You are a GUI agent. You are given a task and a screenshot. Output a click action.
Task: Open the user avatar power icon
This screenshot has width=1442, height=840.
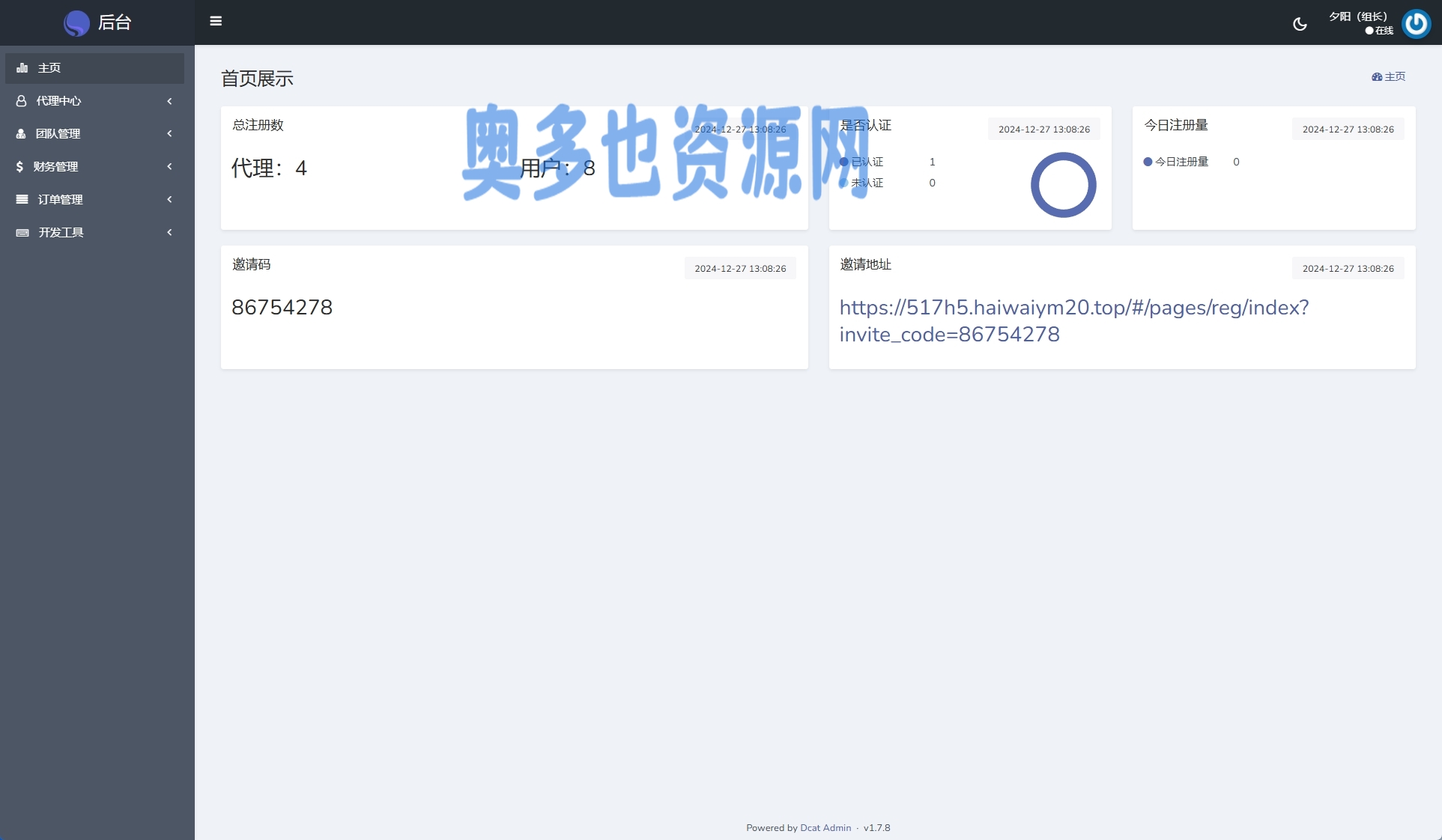pos(1416,24)
